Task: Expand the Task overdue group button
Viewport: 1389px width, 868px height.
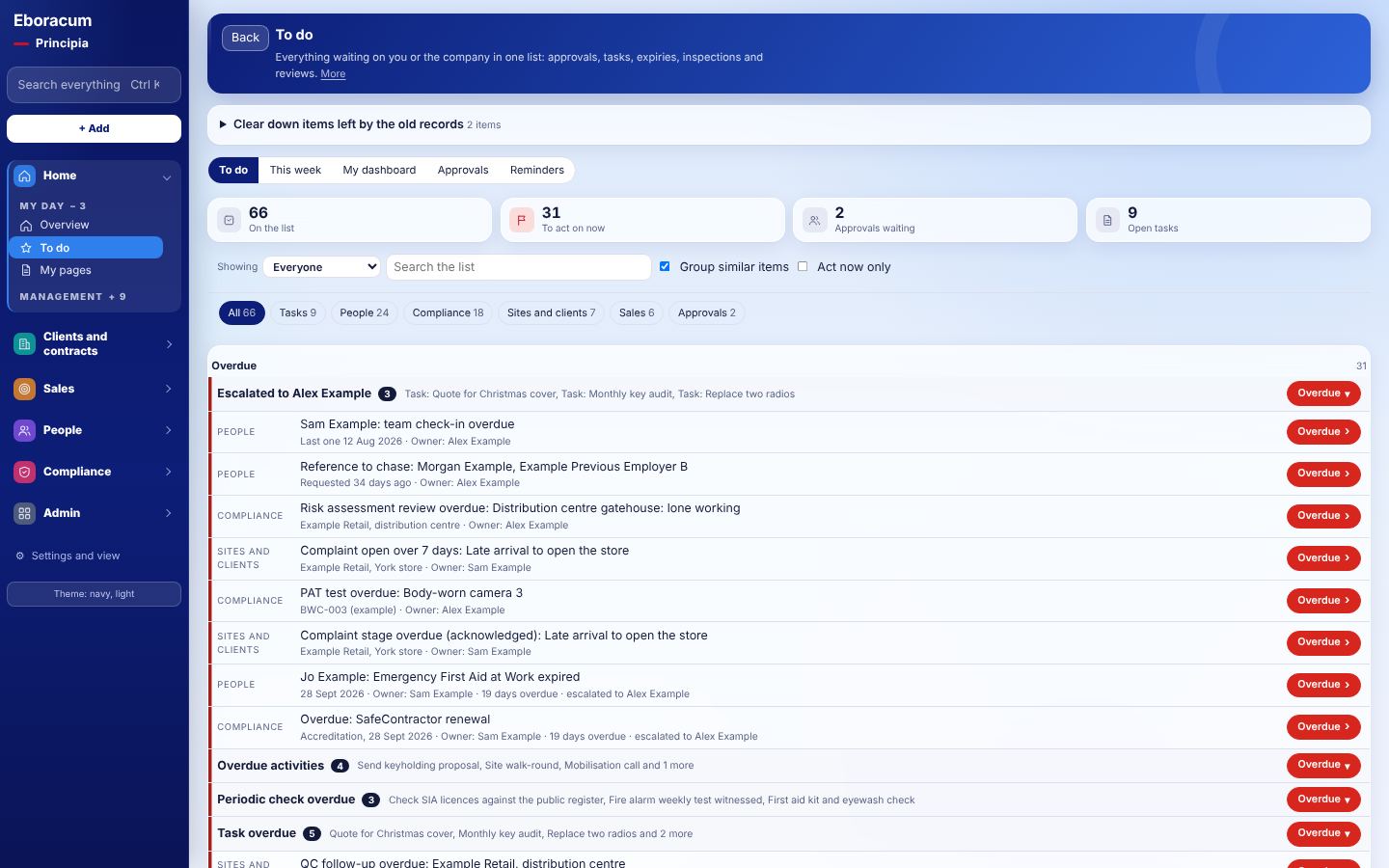Action: [x=1323, y=833]
